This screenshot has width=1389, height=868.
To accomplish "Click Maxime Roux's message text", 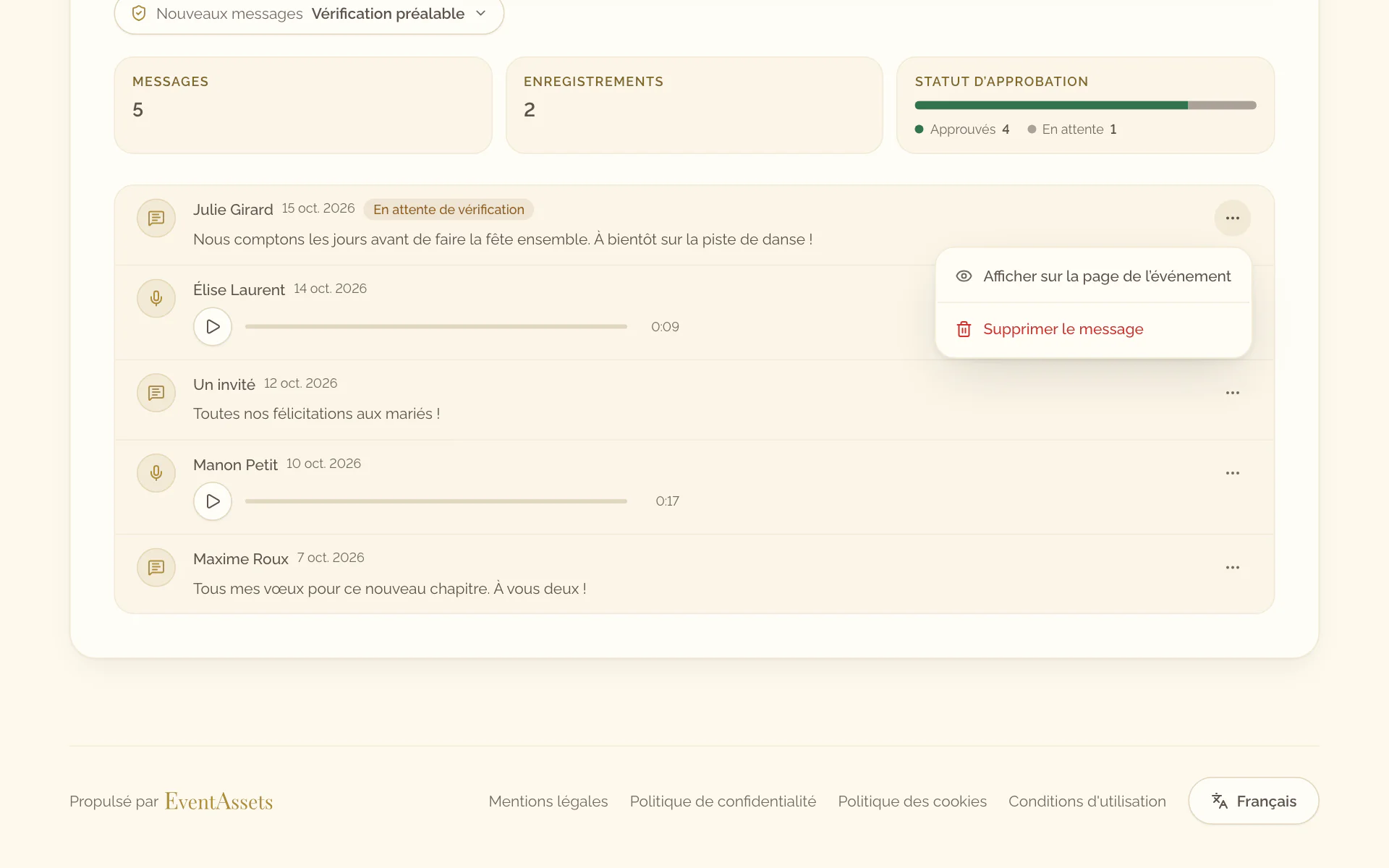I will (x=389, y=589).
